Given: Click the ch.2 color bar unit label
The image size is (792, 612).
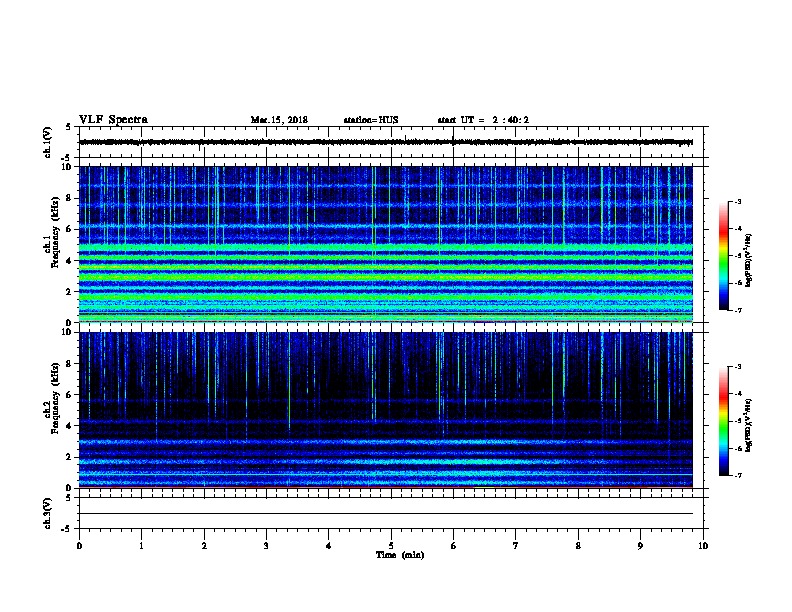Looking at the screenshot, I should pos(749,425).
